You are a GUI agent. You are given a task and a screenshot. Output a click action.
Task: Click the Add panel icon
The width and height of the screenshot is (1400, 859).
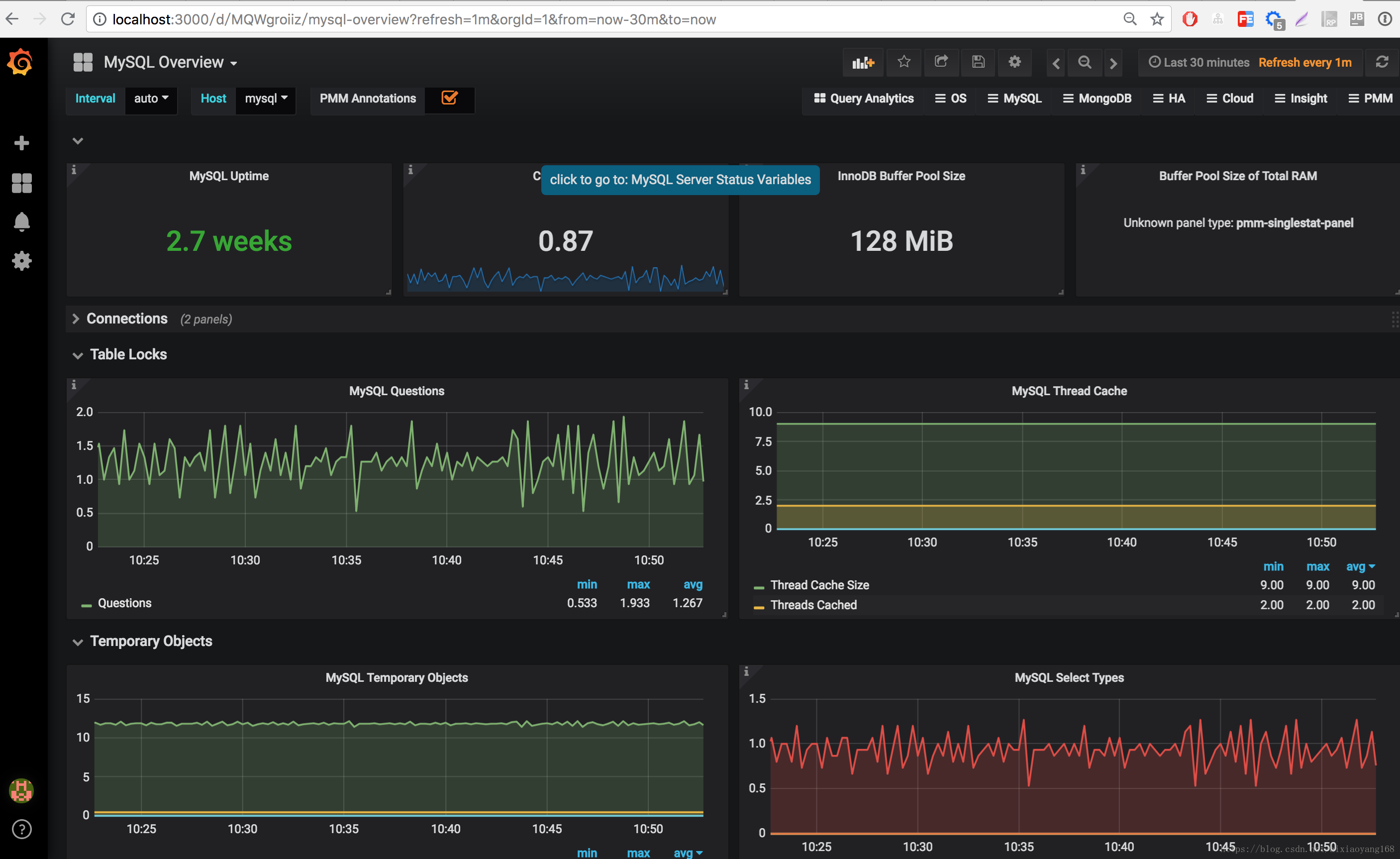coord(863,63)
